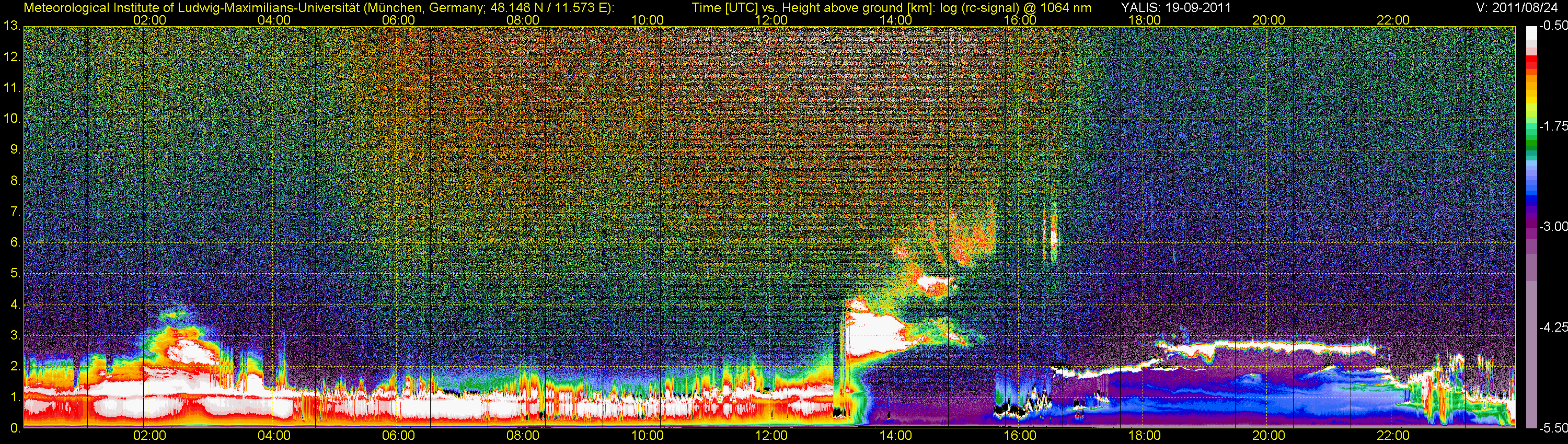
Task: Click the height axis label '12.'
Action: point(11,57)
